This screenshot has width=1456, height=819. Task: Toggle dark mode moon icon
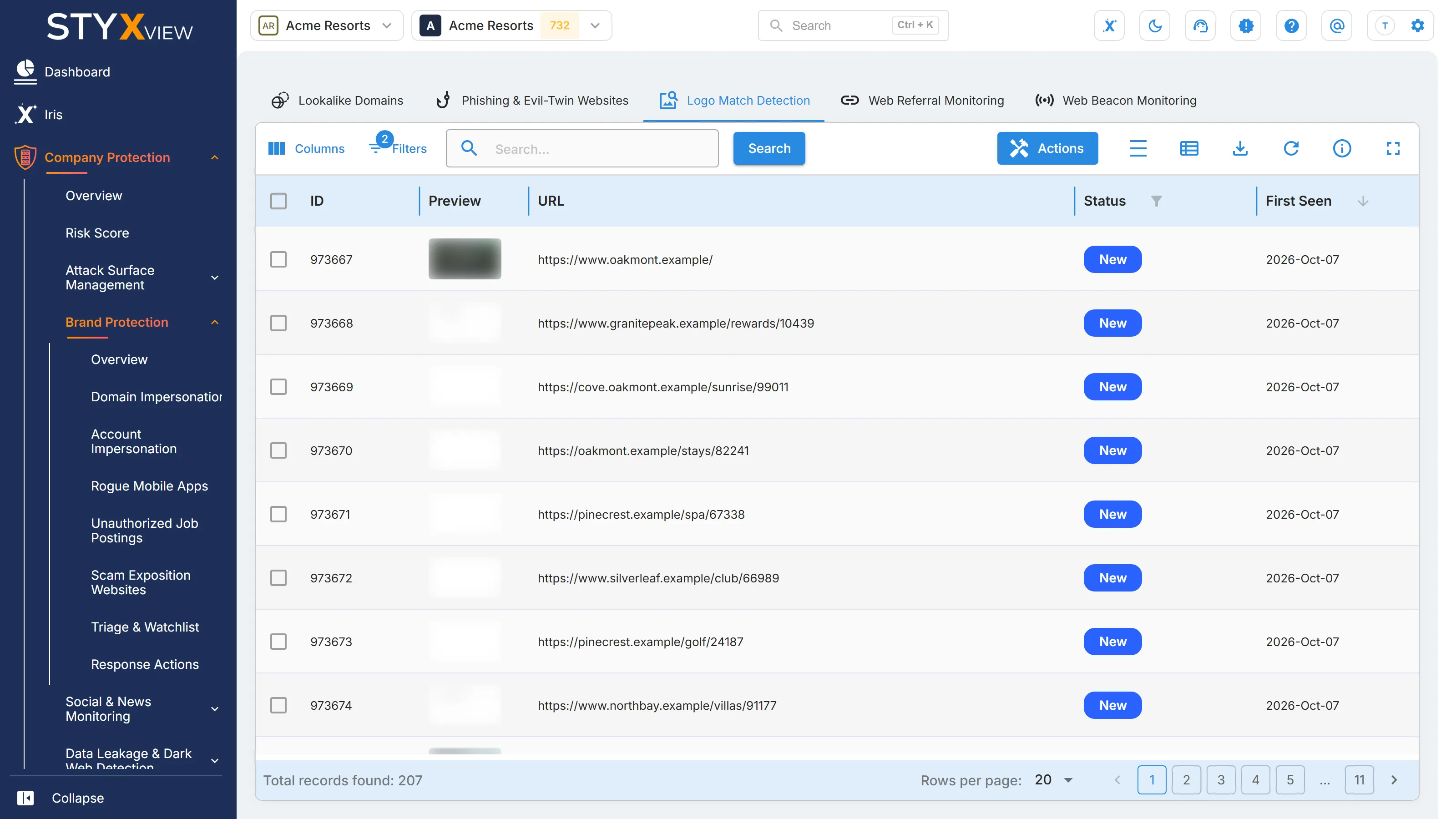(x=1155, y=25)
